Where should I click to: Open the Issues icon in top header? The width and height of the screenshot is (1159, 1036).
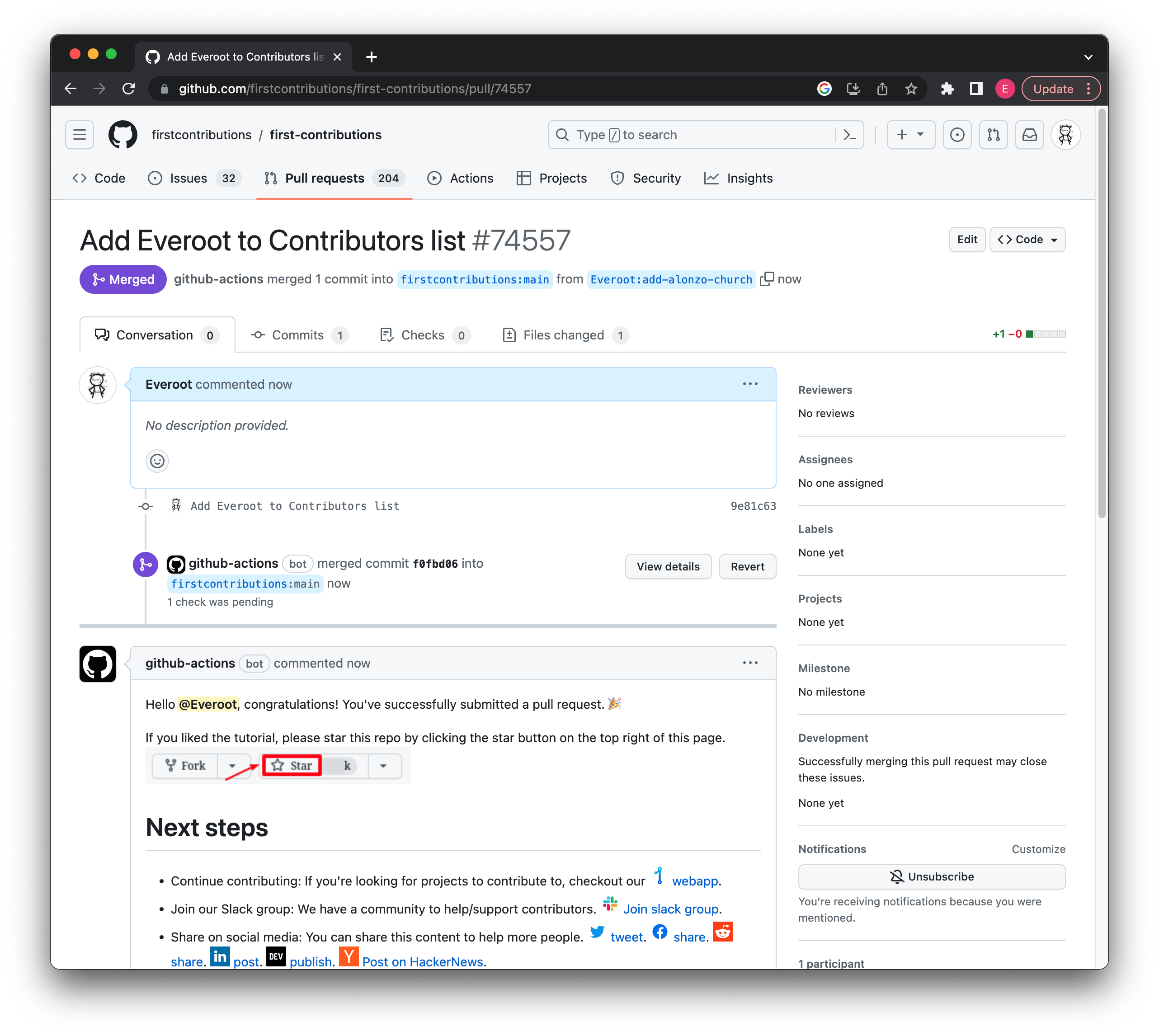point(957,135)
